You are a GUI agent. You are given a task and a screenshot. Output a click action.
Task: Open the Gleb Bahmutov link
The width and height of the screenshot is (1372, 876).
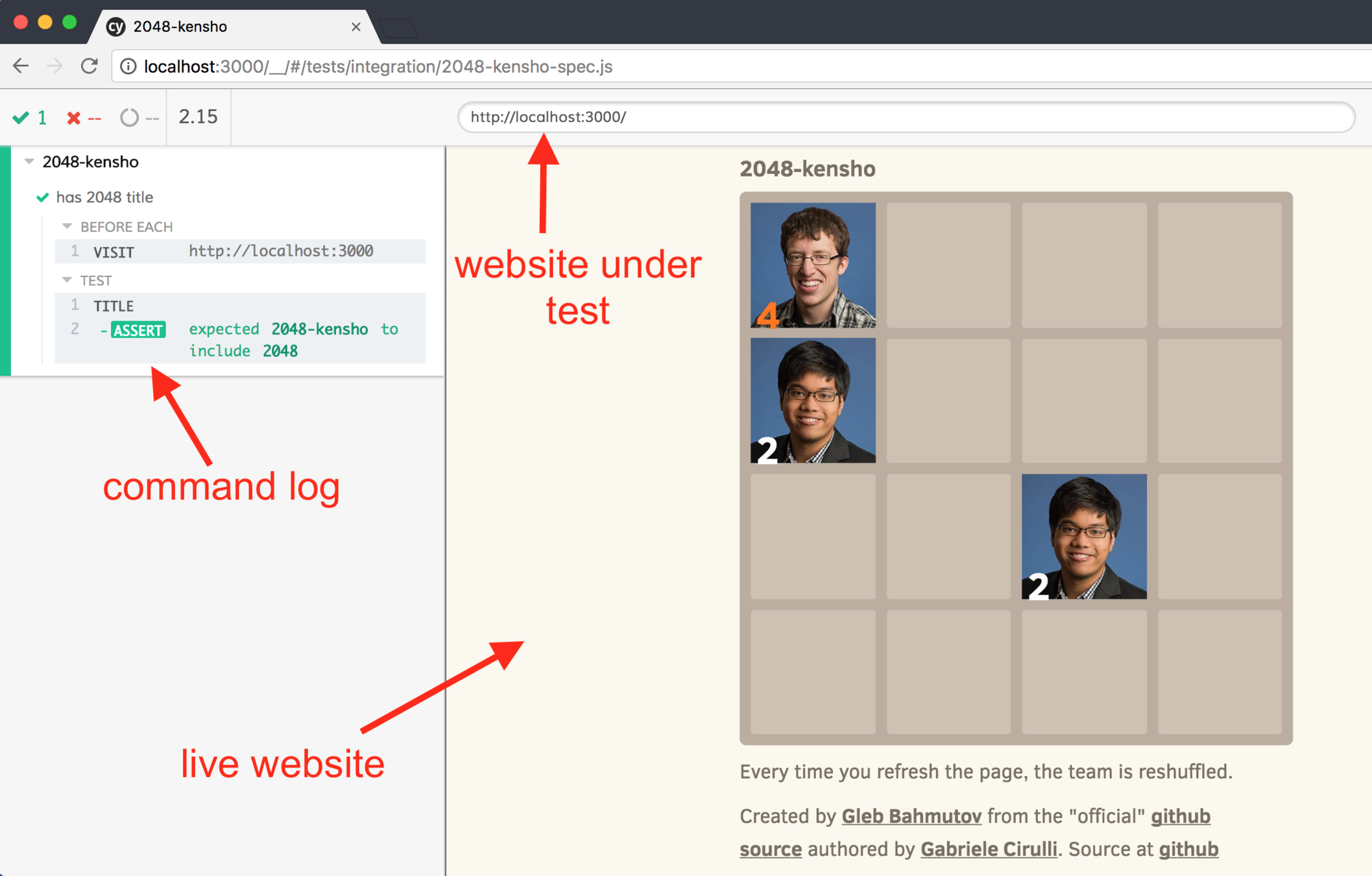click(911, 816)
